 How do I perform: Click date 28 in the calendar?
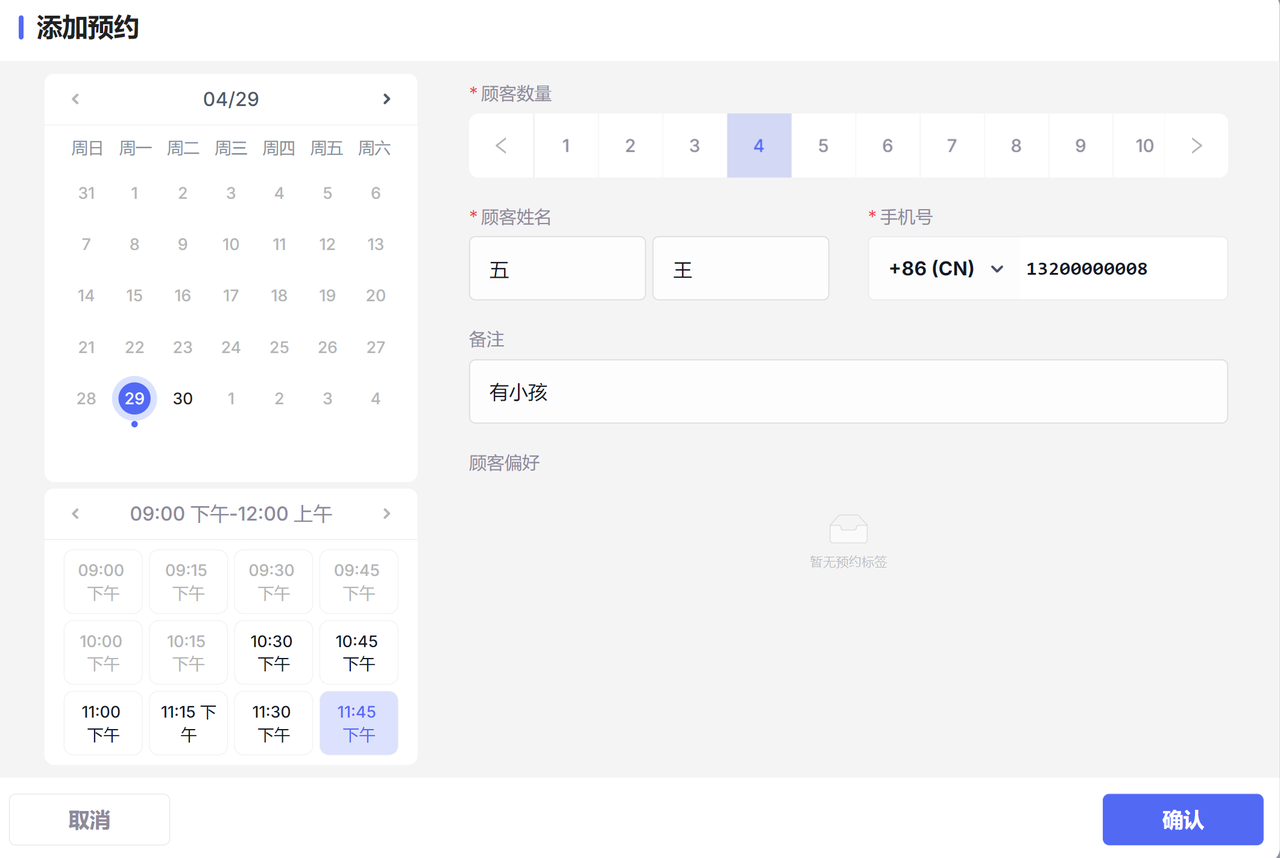pyautogui.click(x=86, y=399)
